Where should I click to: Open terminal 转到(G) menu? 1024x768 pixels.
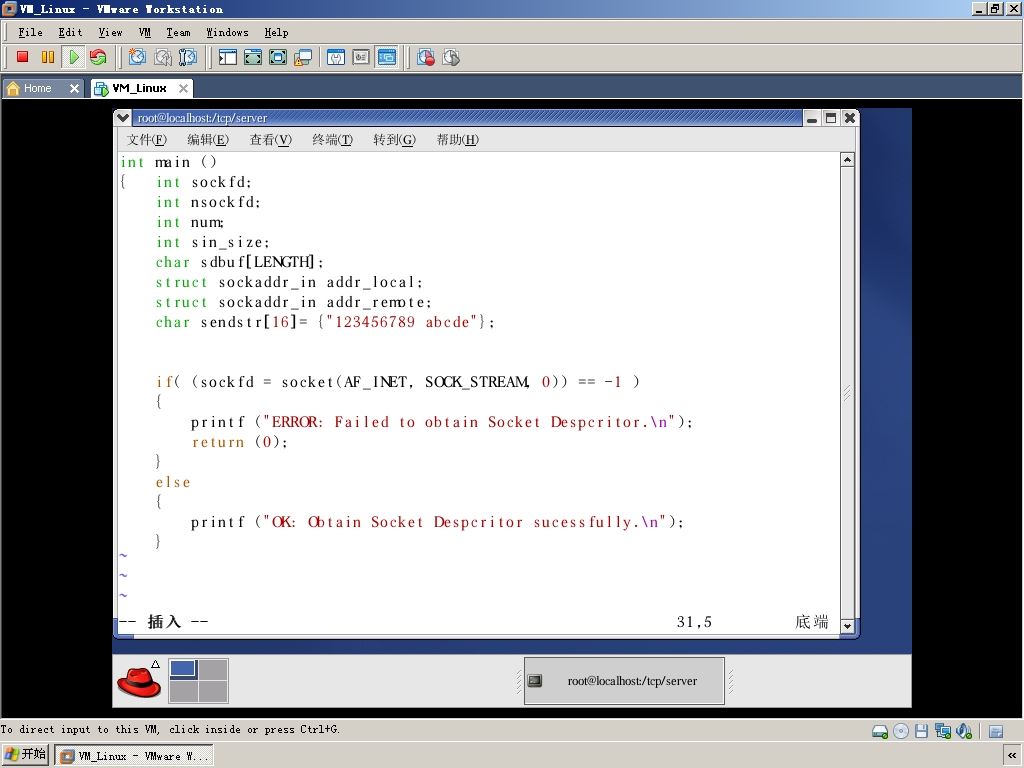[x=394, y=140]
